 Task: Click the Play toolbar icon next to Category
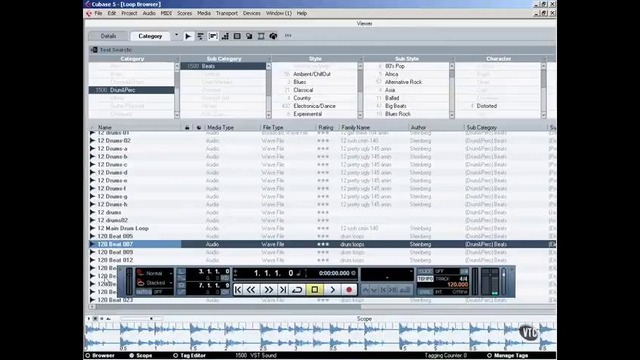pyautogui.click(x=188, y=36)
